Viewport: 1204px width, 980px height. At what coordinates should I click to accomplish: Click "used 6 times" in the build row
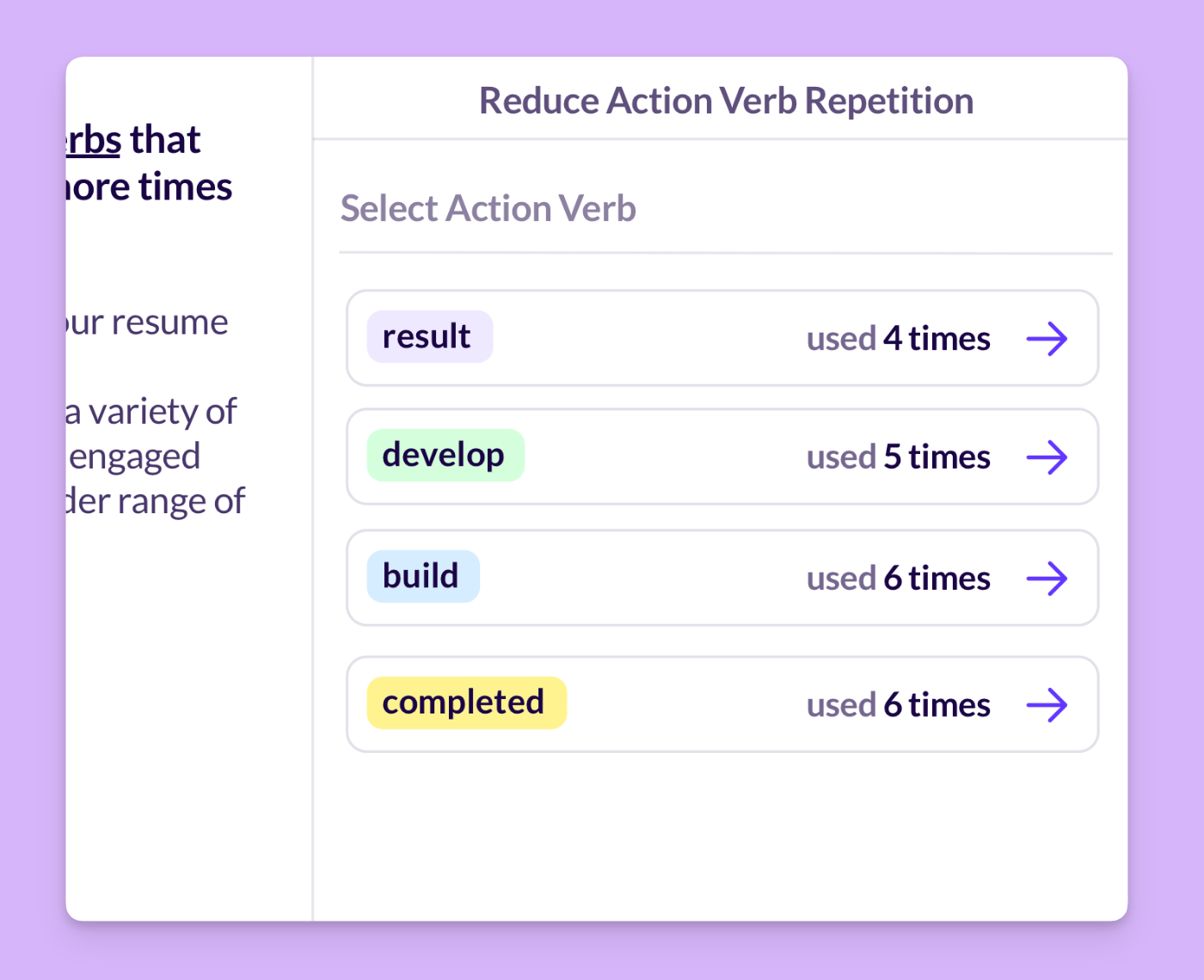[x=898, y=579]
